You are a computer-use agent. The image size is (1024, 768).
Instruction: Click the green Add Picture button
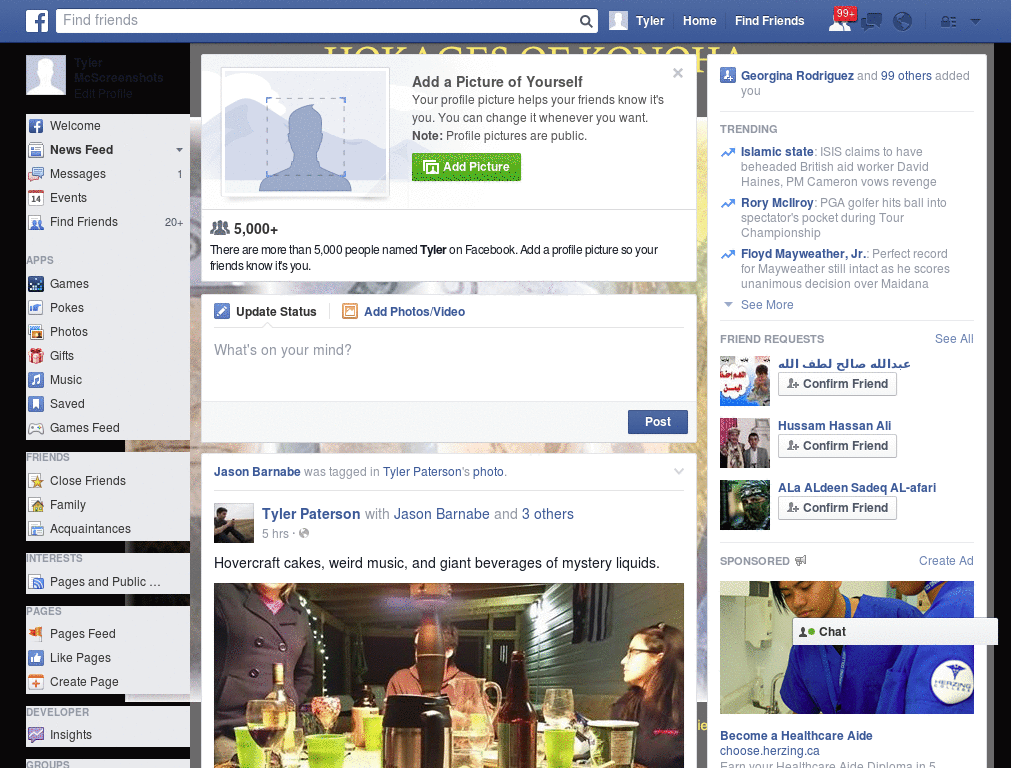(466, 167)
